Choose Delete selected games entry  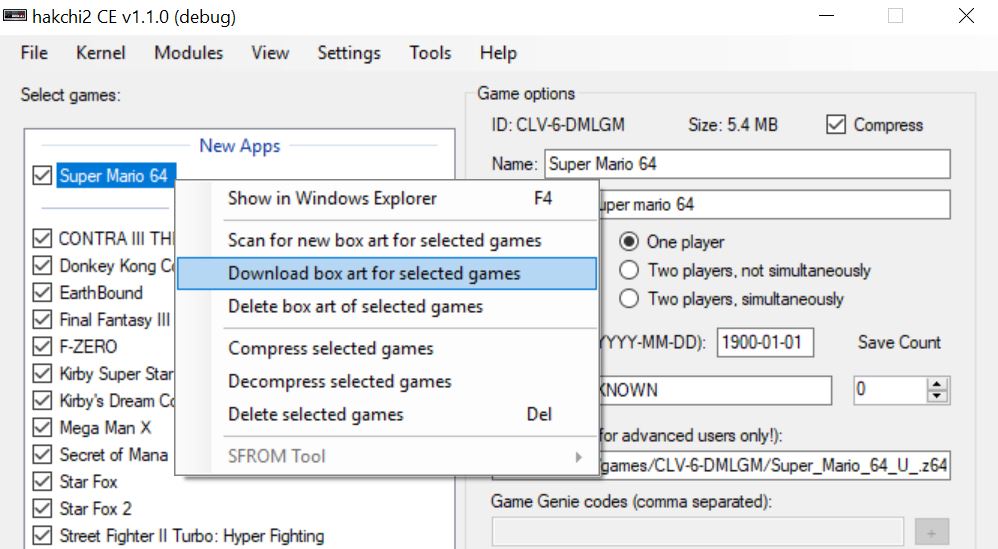pos(387,415)
